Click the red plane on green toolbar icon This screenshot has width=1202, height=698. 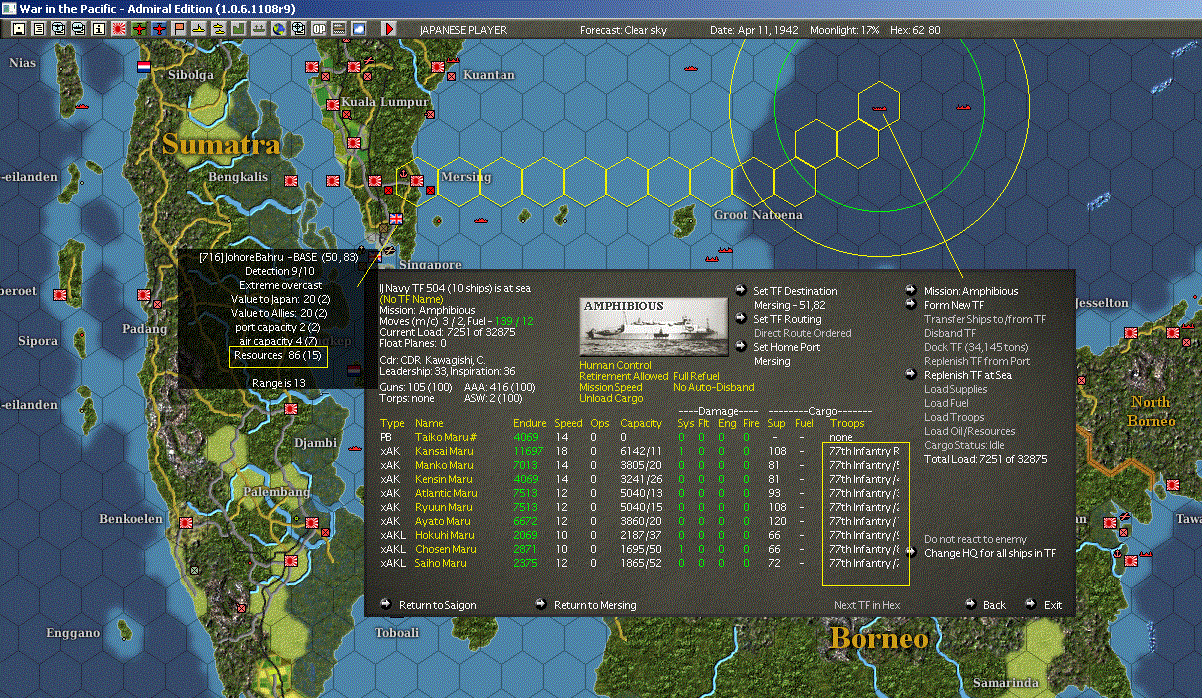coord(139,30)
